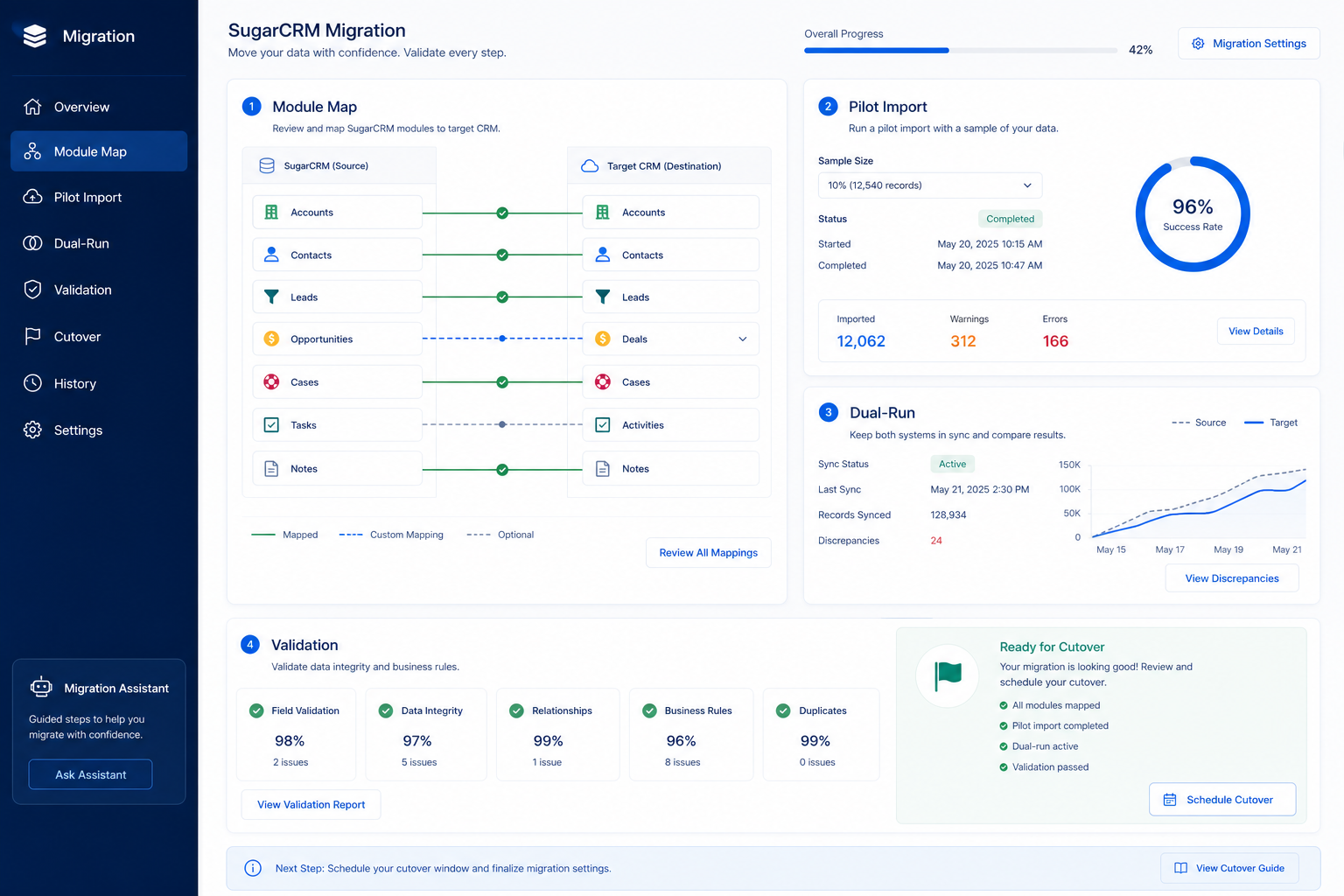Viewport: 1344px width, 896px height.
Task: Click the Settings gear icon in sidebar
Action: pyautogui.click(x=32, y=430)
